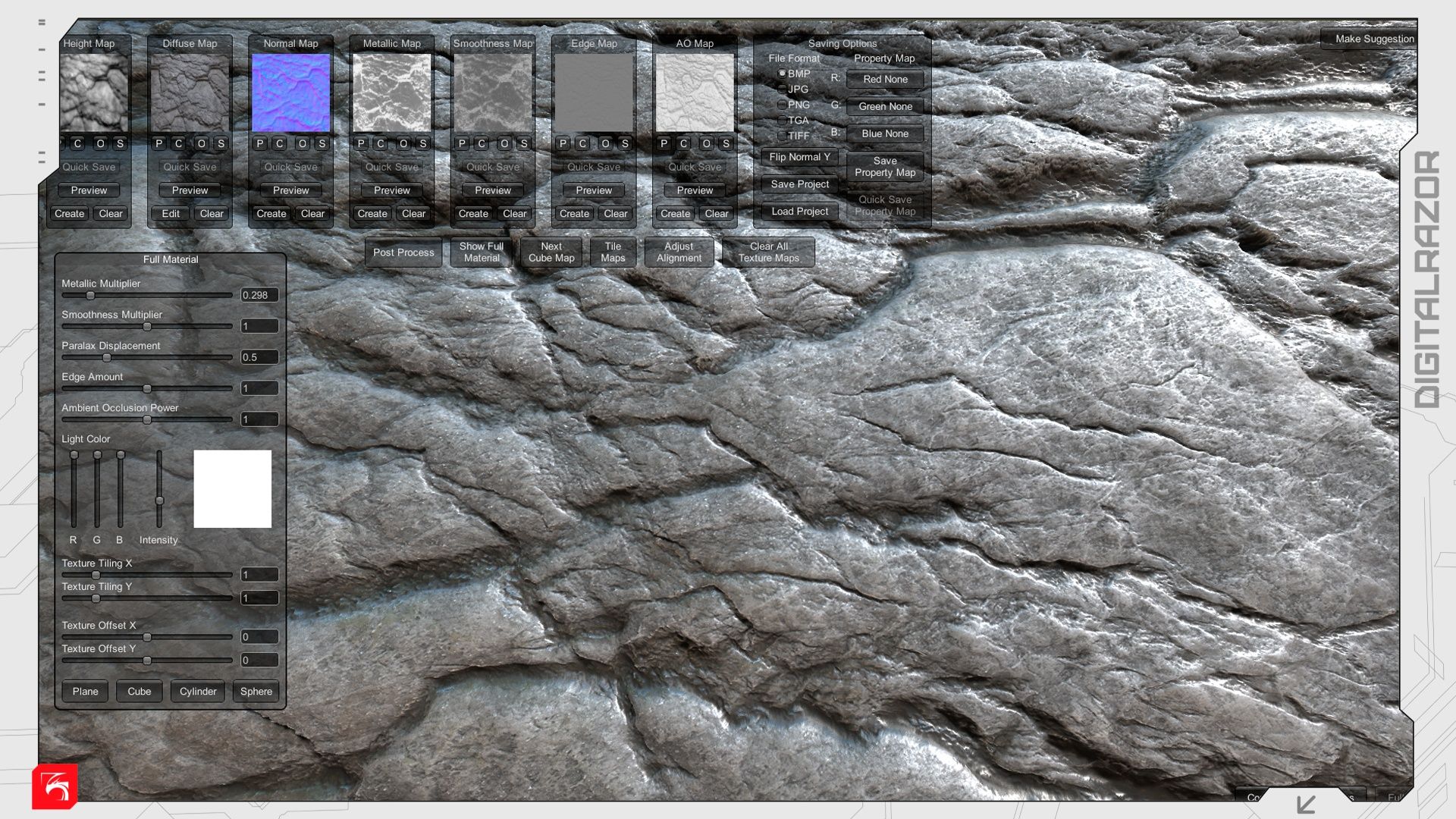Select the TGA file format radio button
This screenshot has width=1456, height=819.
point(783,121)
